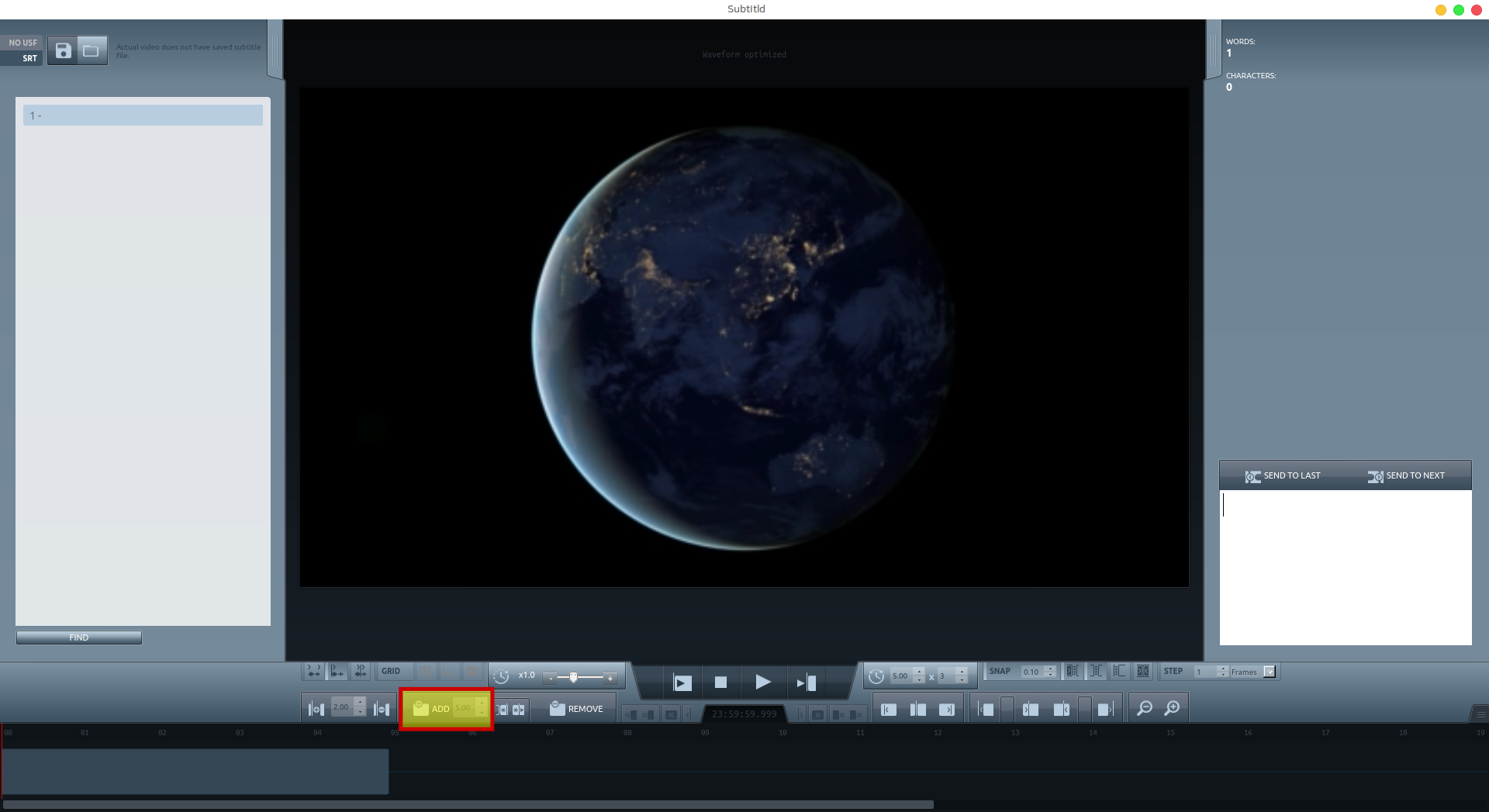Click the REMOVE subtitle button
Screen dimensions: 1489x812
coord(576,709)
